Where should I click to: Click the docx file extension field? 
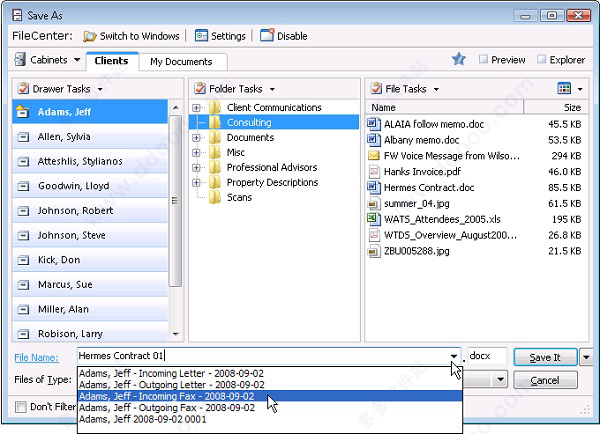pos(487,356)
